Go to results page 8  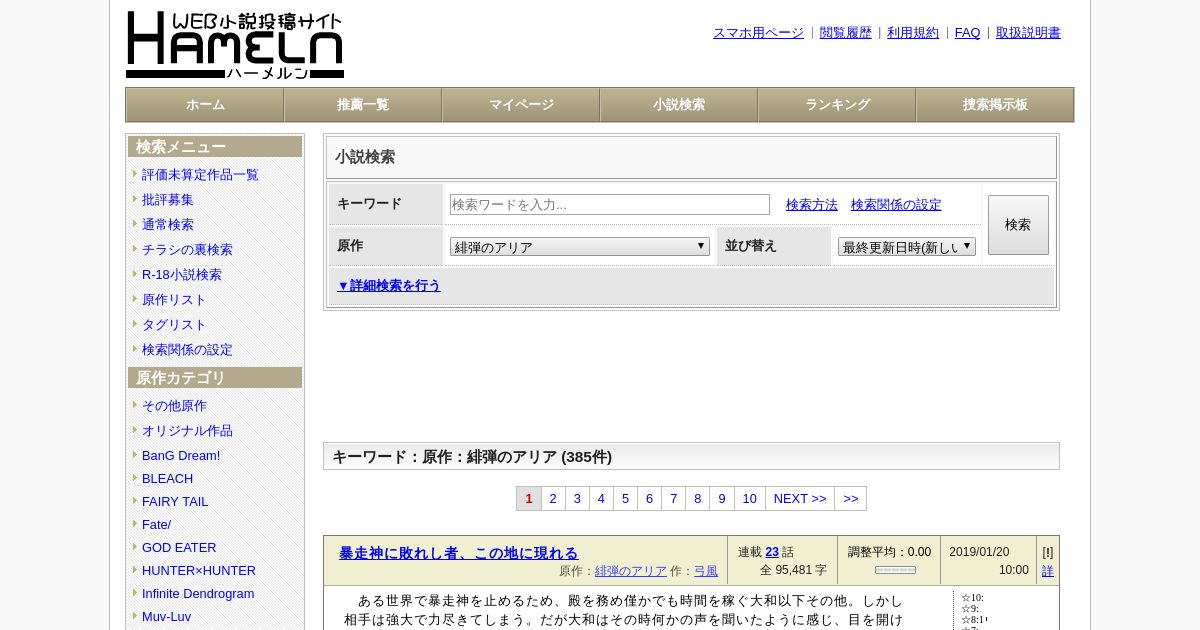[x=697, y=498]
